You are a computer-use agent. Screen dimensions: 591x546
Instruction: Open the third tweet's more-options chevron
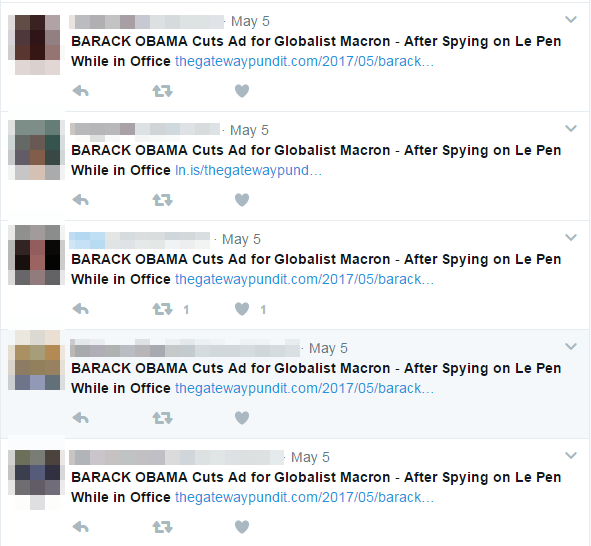571,237
